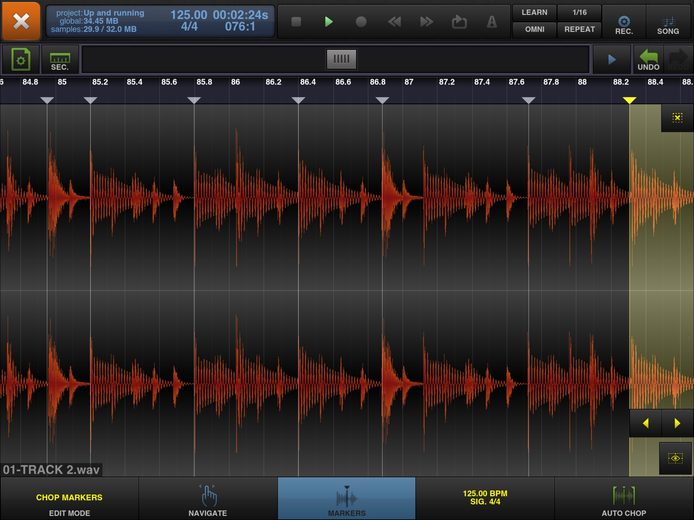Undo the last edit

648,59
